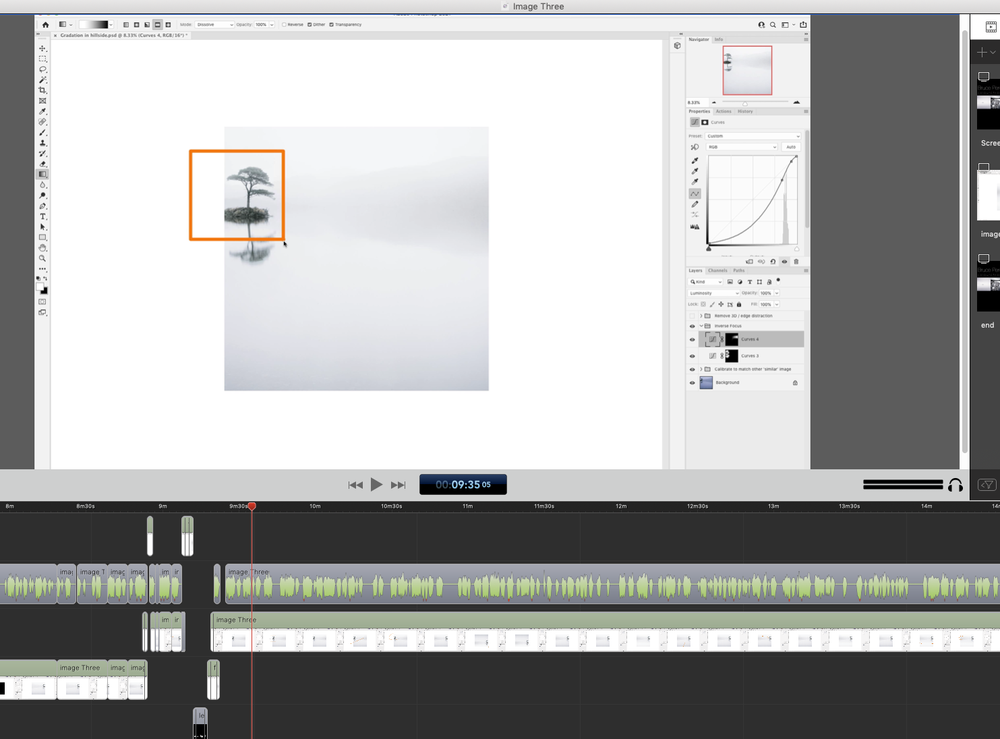Hide the Curves 3 layer
Image resolution: width=1000 pixels, height=739 pixels.
tap(692, 356)
